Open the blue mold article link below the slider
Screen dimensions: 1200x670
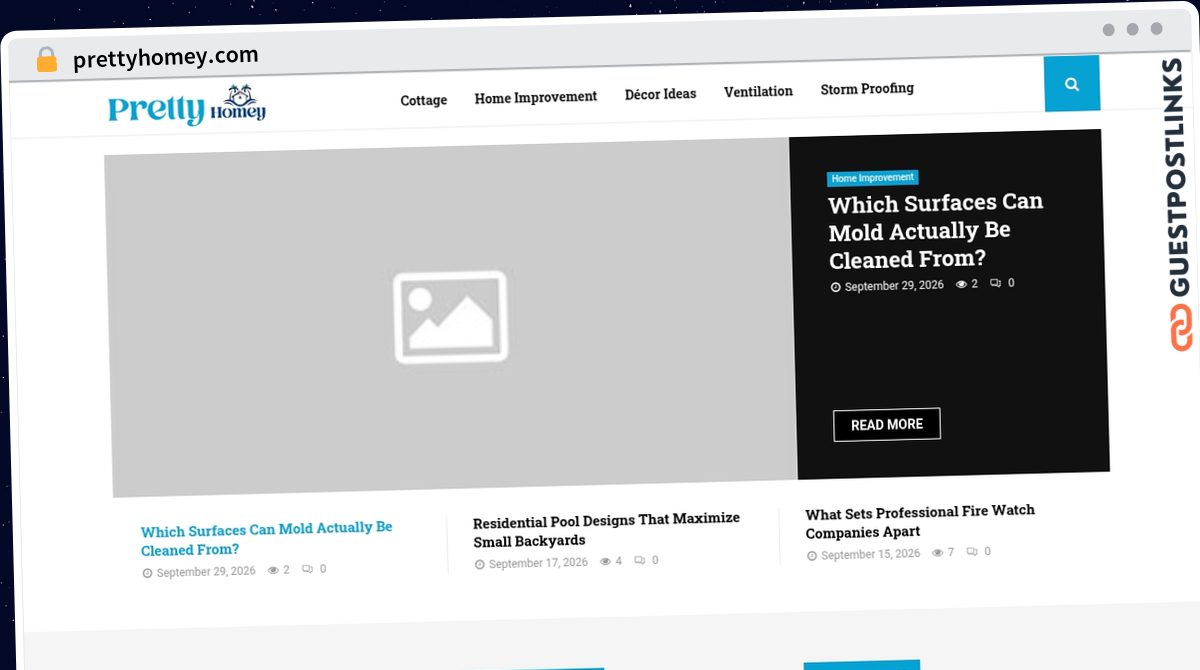[266, 538]
